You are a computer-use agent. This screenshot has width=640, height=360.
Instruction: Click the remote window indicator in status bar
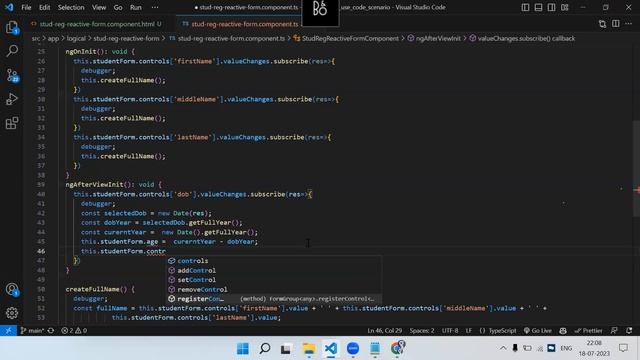click(8, 331)
